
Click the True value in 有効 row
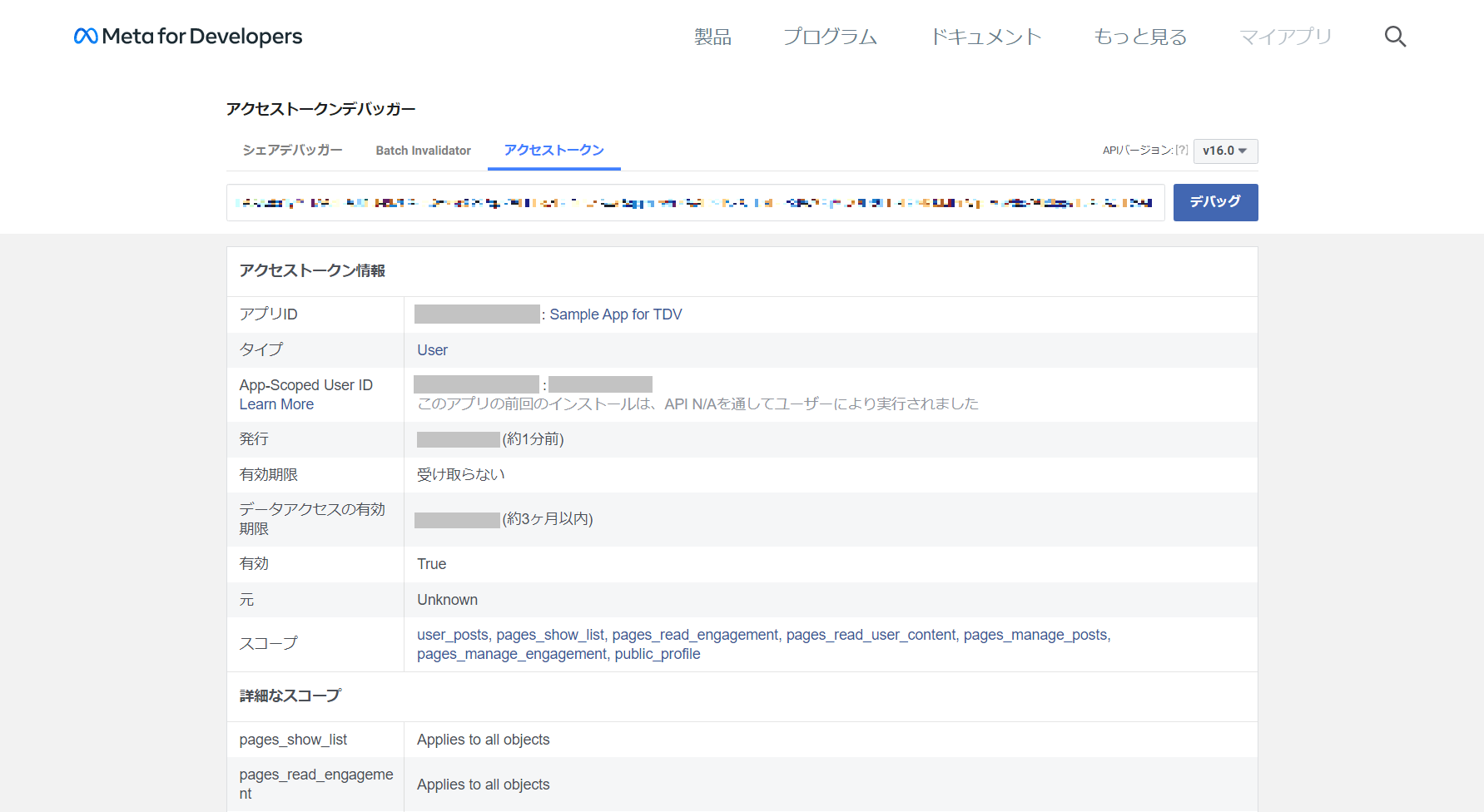[432, 564]
